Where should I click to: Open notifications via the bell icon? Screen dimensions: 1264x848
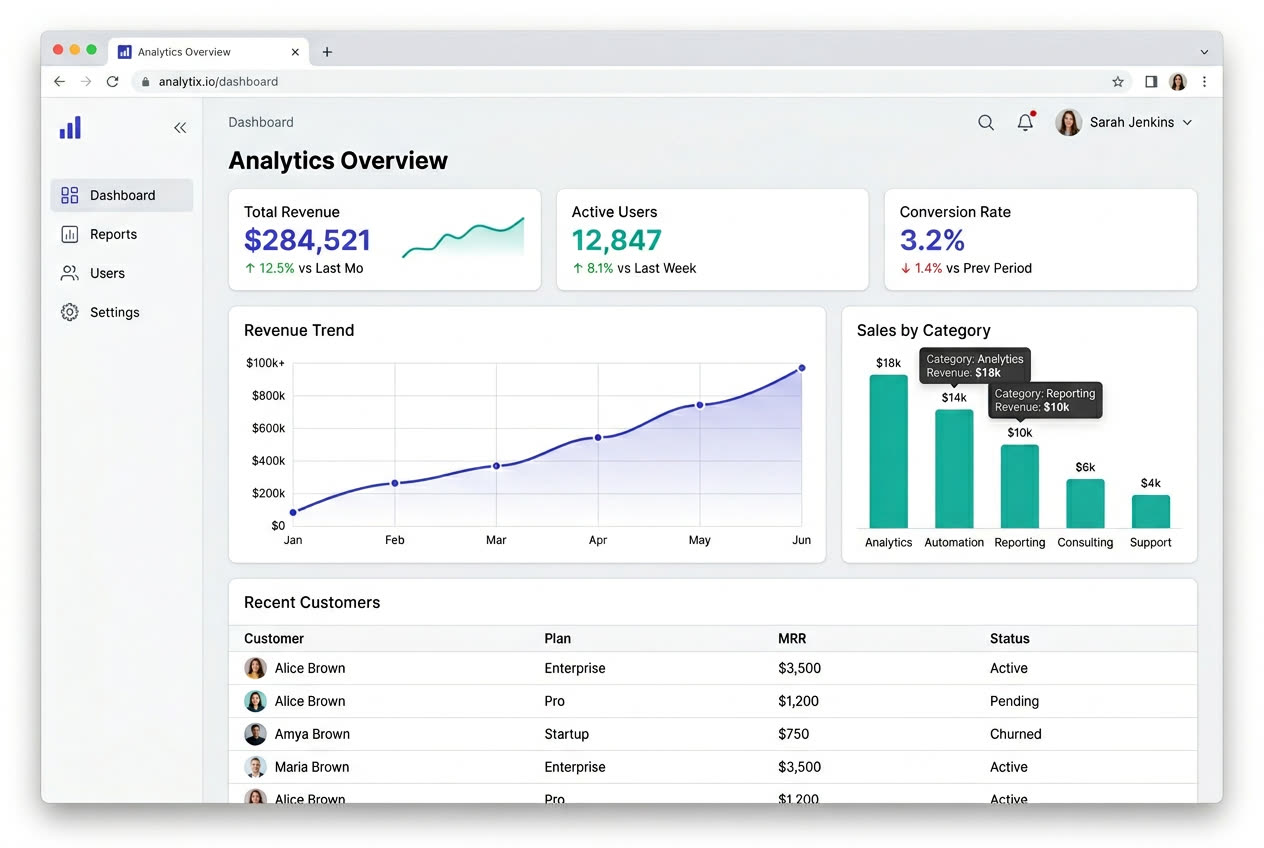[1024, 122]
